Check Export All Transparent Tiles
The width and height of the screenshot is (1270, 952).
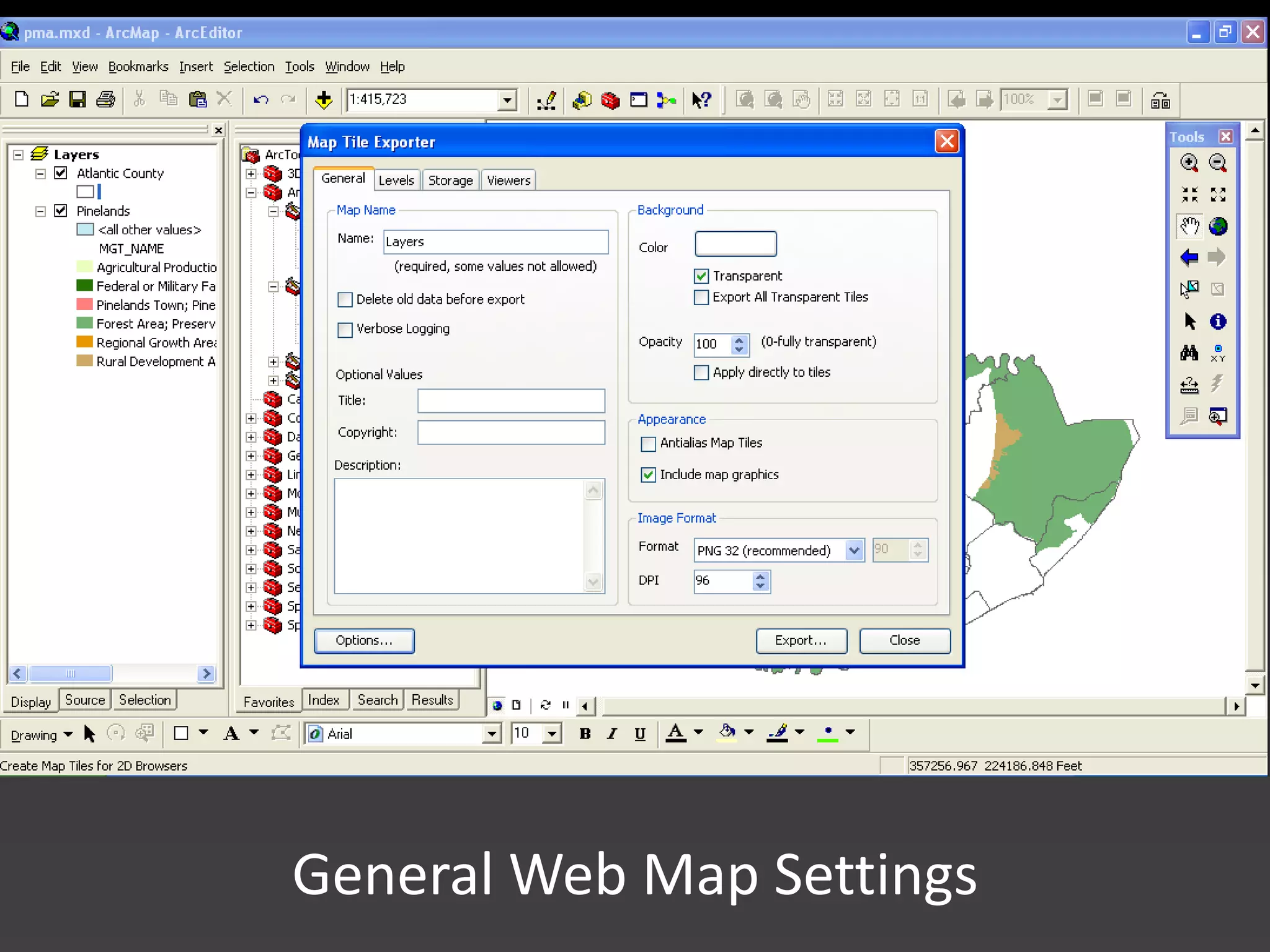pos(701,297)
